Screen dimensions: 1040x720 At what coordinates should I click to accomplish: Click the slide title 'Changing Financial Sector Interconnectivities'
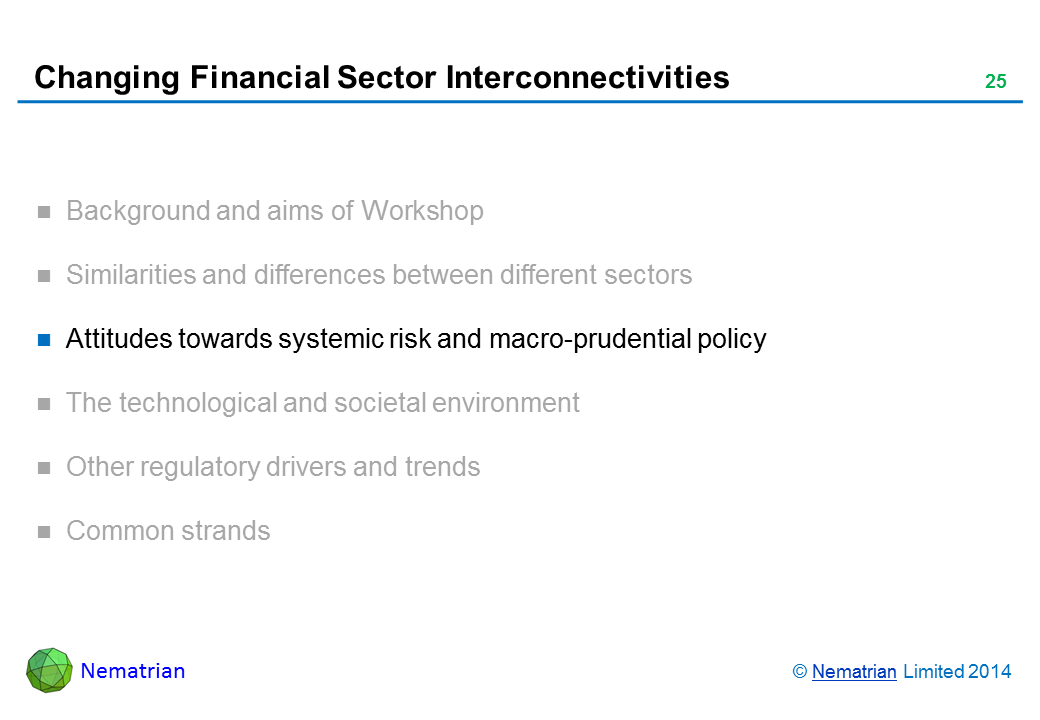coord(381,77)
